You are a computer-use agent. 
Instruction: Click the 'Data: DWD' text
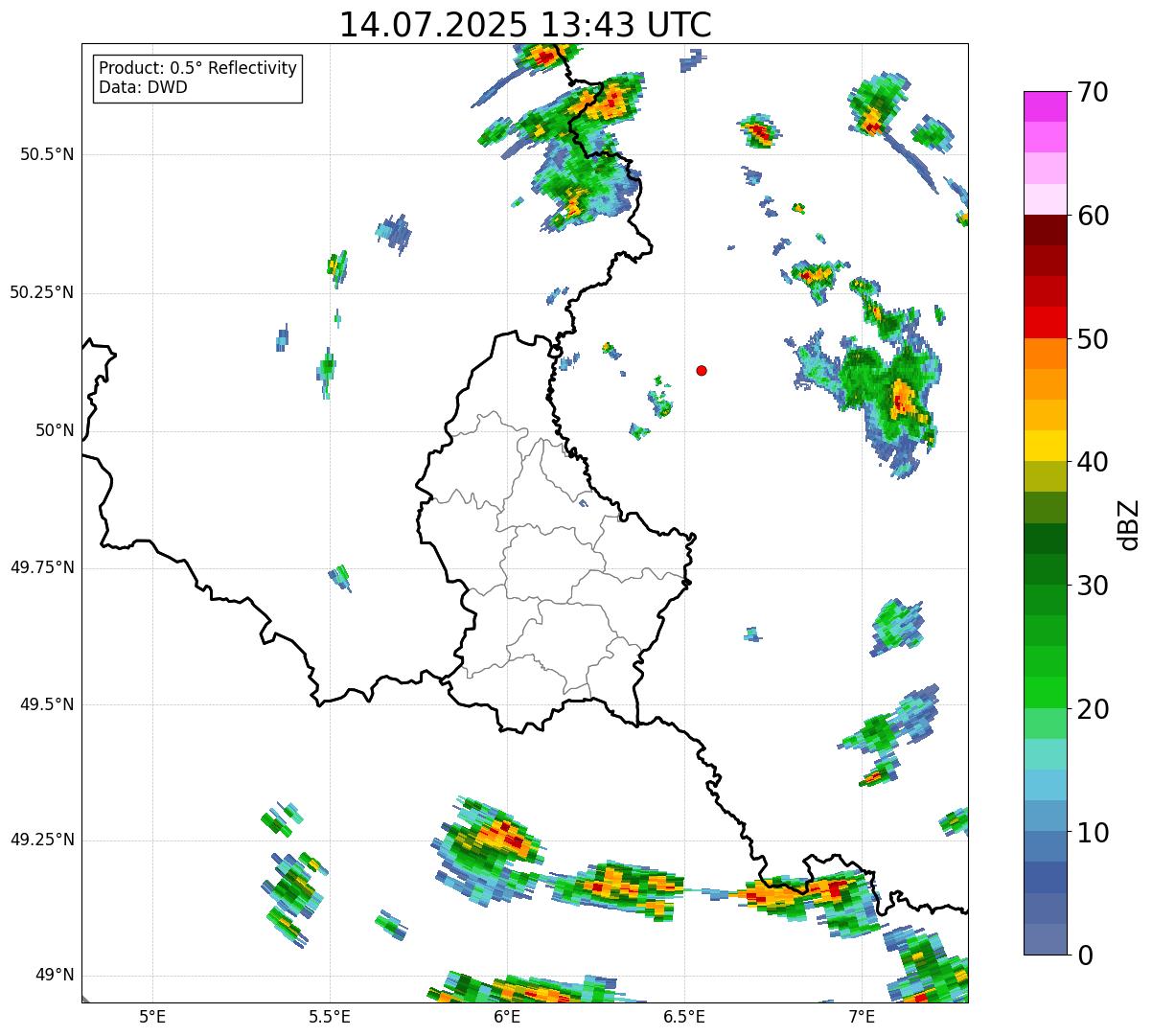pyautogui.click(x=143, y=87)
